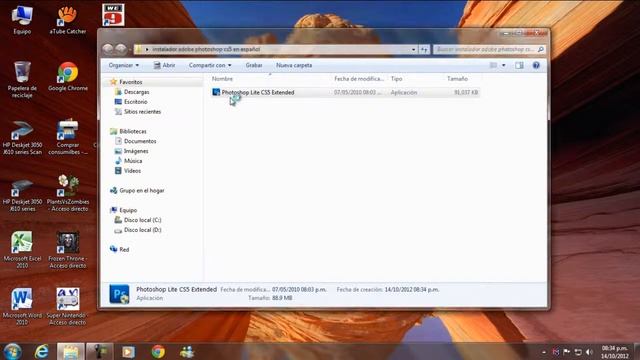This screenshot has width=640, height=360.
Task: Open the view options dropdown arrow
Action: (x=504, y=65)
